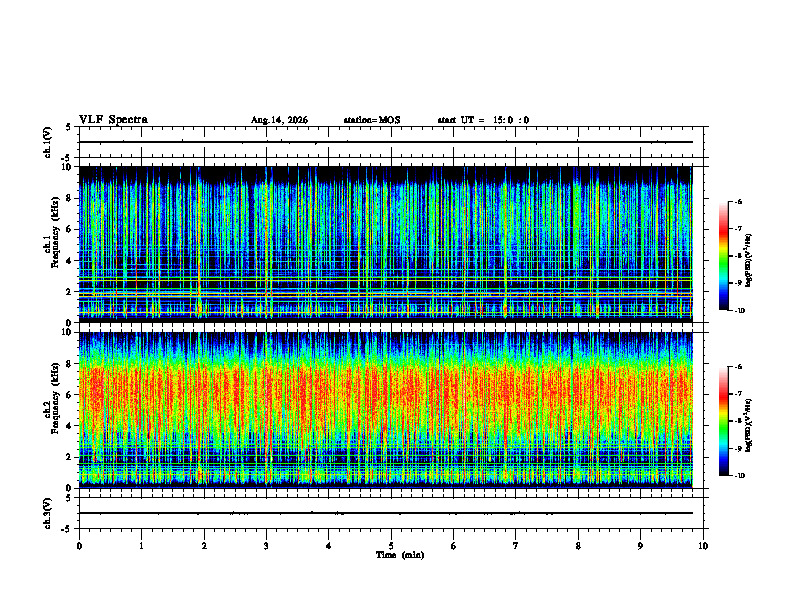Click the -7 label on ch.1 colorbar

click(x=738, y=229)
